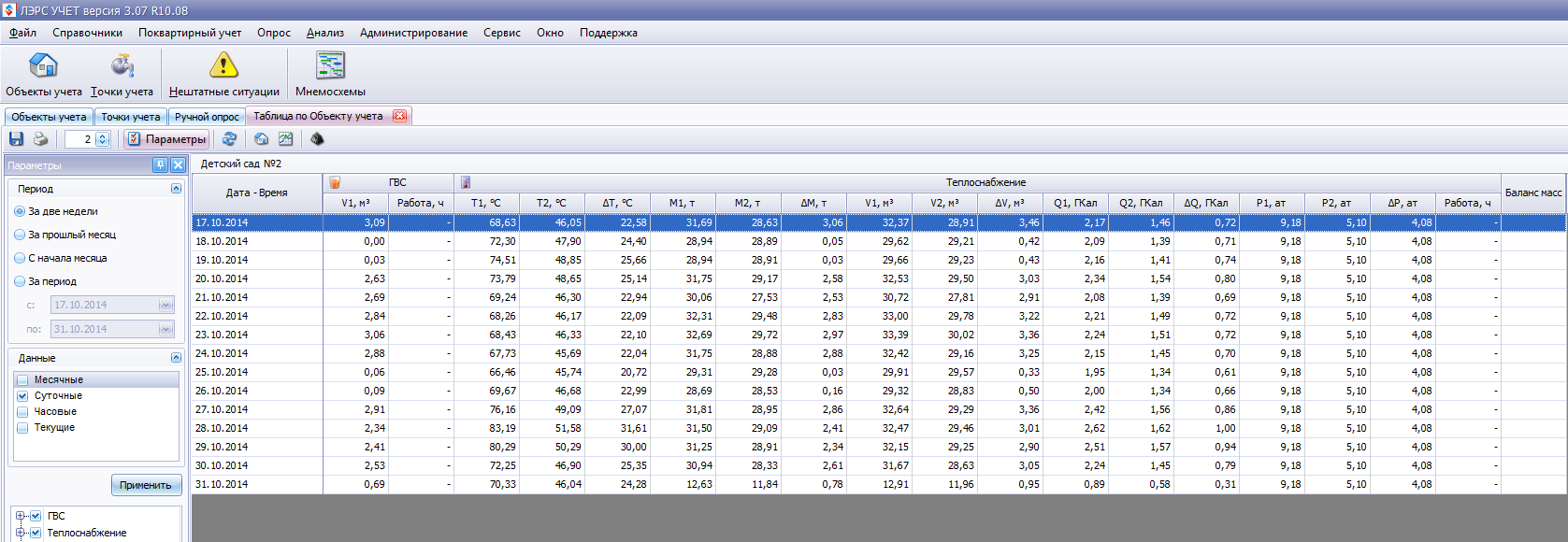
Task: Expand the ГВС tree node
Action: pyautogui.click(x=21, y=516)
